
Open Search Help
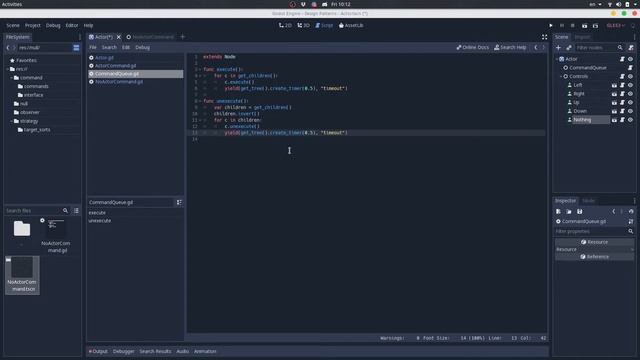click(x=510, y=47)
